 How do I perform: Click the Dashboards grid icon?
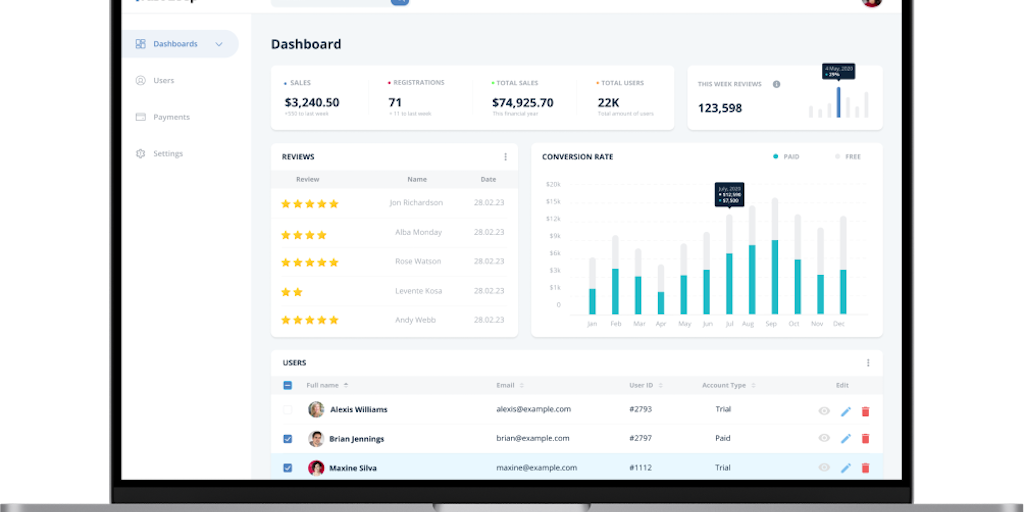click(140, 44)
